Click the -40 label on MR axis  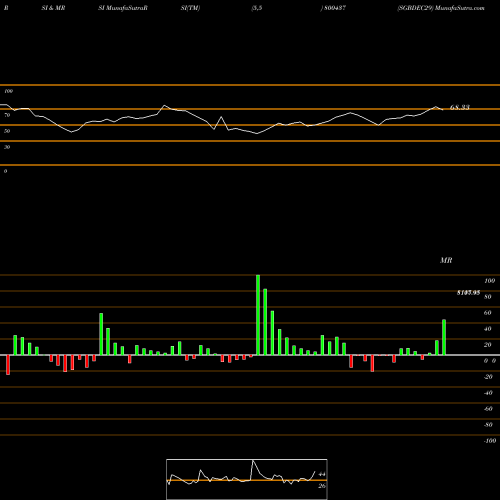pos(488,393)
